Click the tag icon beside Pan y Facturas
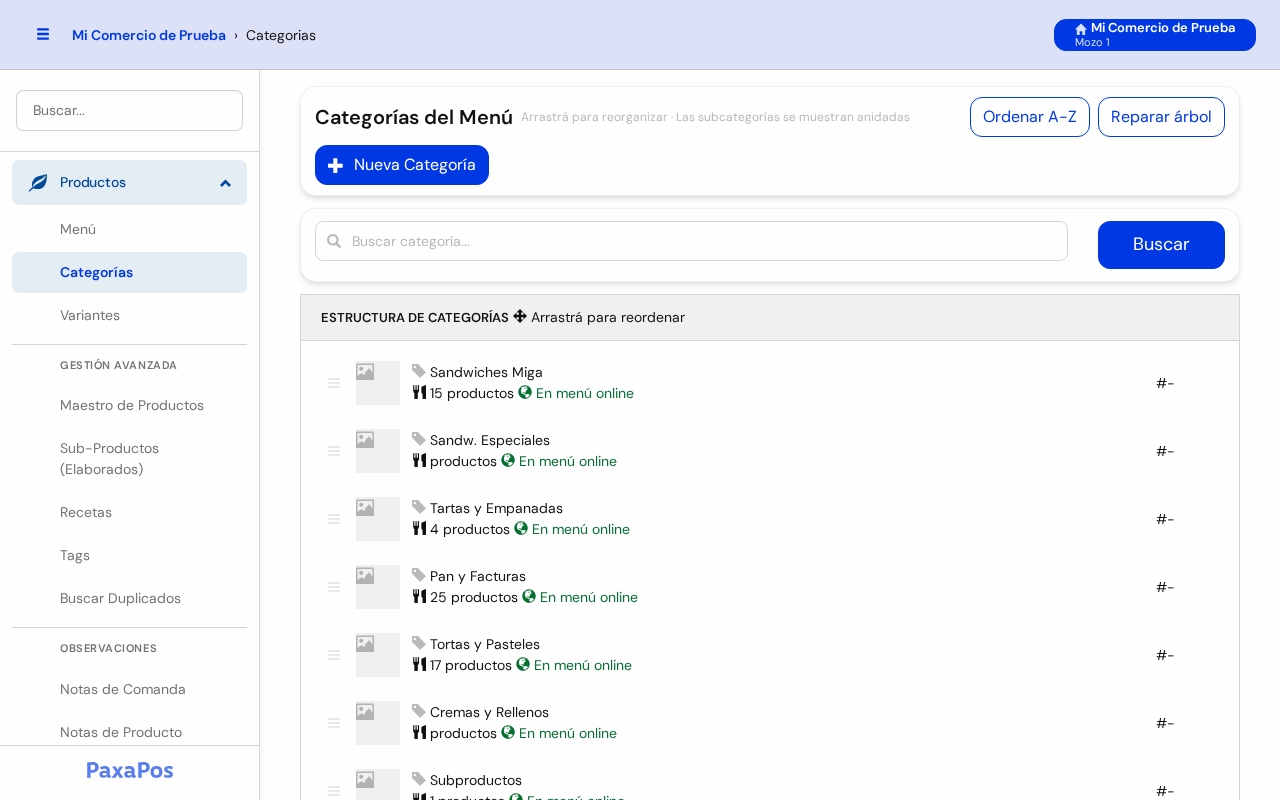This screenshot has height=800, width=1280. click(x=419, y=575)
